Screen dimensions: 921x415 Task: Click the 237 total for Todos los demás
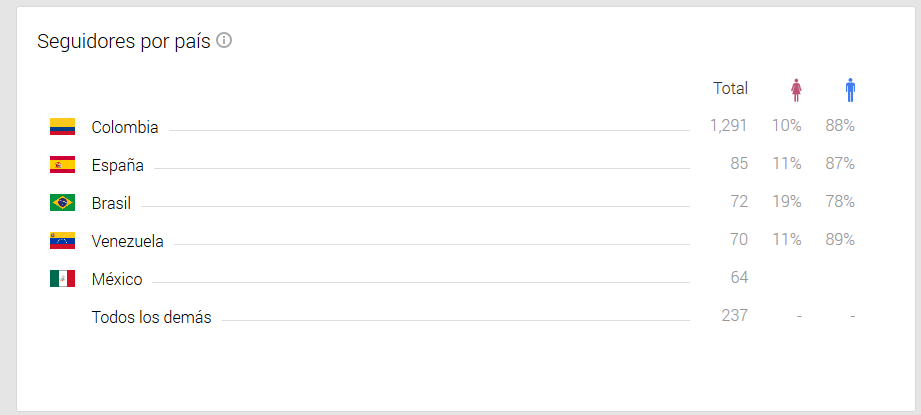click(734, 316)
